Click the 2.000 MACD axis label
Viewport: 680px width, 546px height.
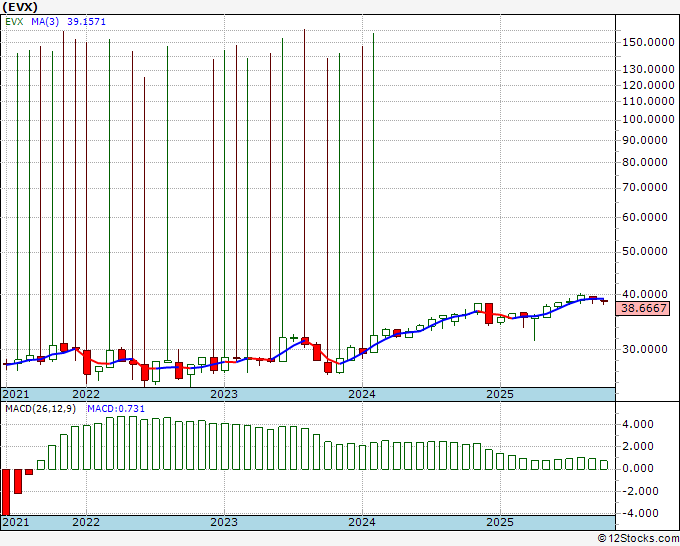(638, 446)
